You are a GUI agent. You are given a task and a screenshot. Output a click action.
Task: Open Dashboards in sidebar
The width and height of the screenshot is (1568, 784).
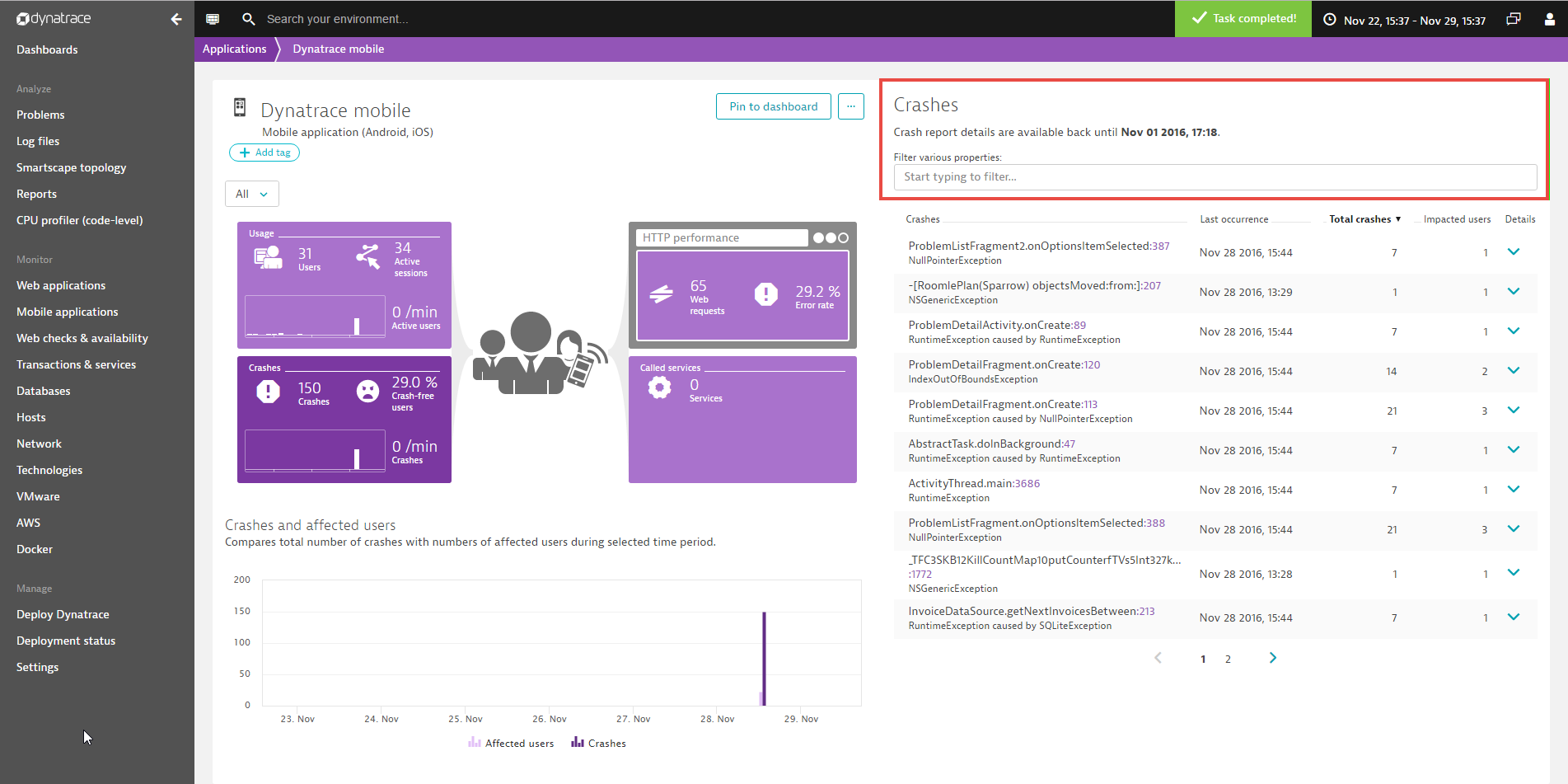(x=47, y=49)
